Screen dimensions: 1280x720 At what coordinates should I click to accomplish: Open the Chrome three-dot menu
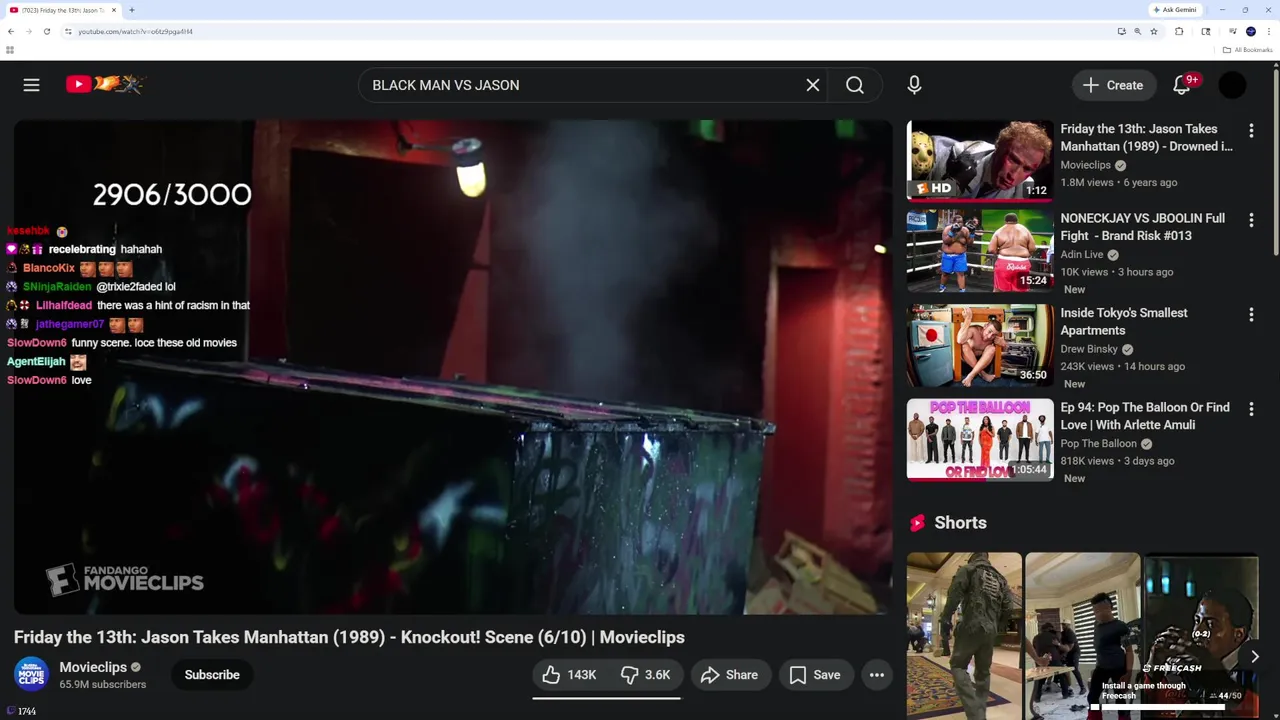(x=1268, y=31)
